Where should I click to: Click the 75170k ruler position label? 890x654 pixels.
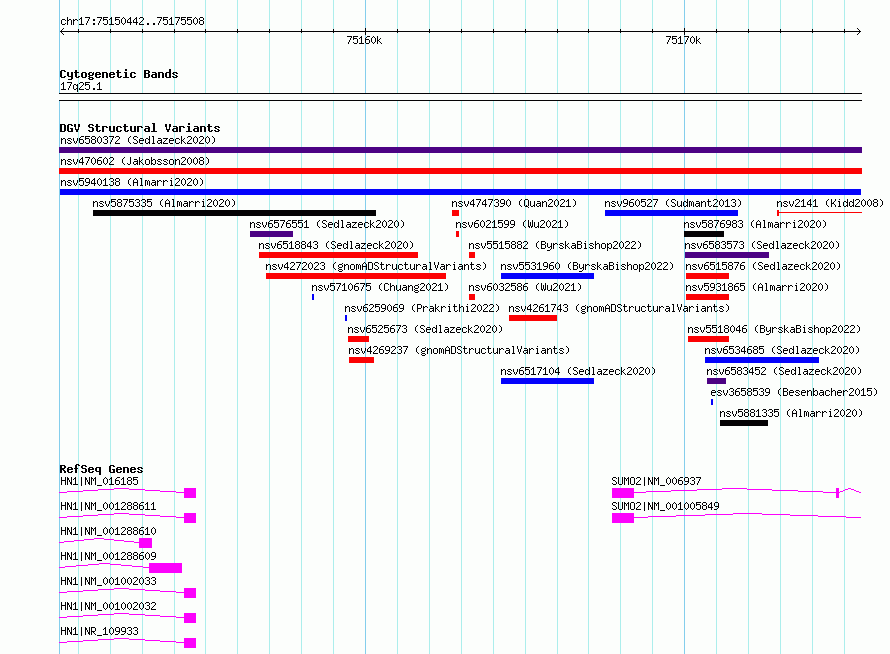[x=683, y=40]
